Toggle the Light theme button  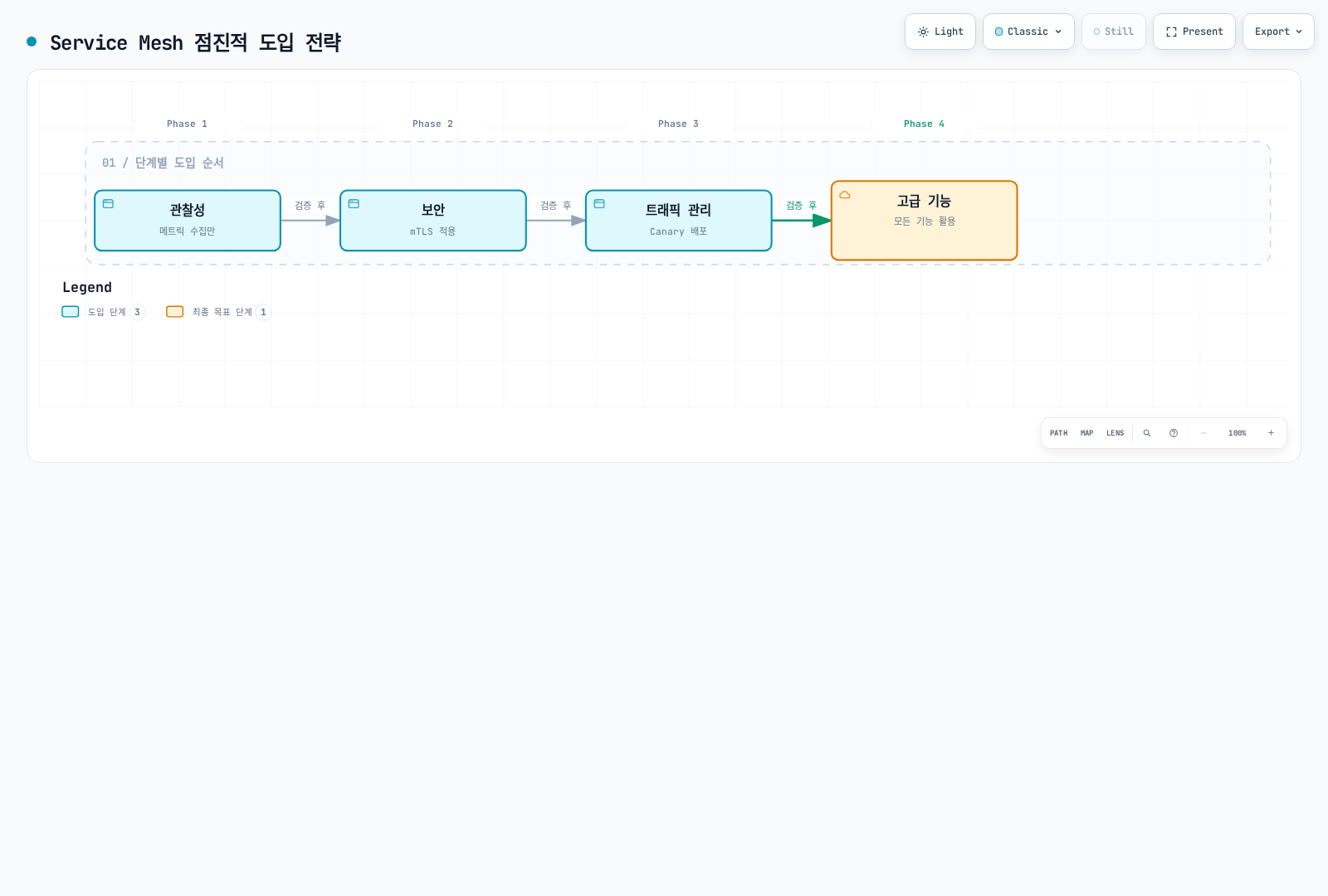click(x=940, y=32)
